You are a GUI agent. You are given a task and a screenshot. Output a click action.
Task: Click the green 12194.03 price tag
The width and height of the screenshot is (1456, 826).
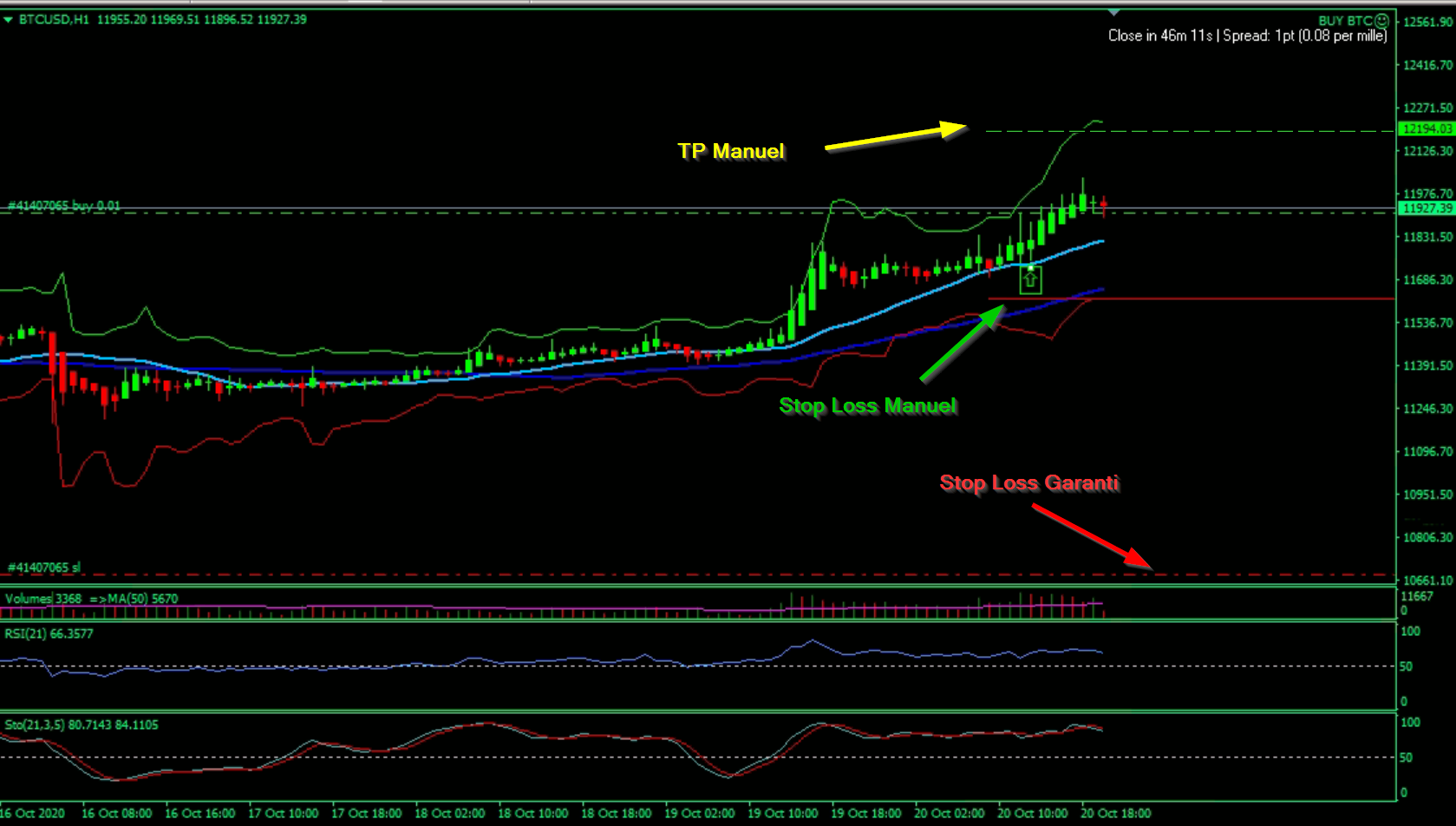[x=1427, y=128]
